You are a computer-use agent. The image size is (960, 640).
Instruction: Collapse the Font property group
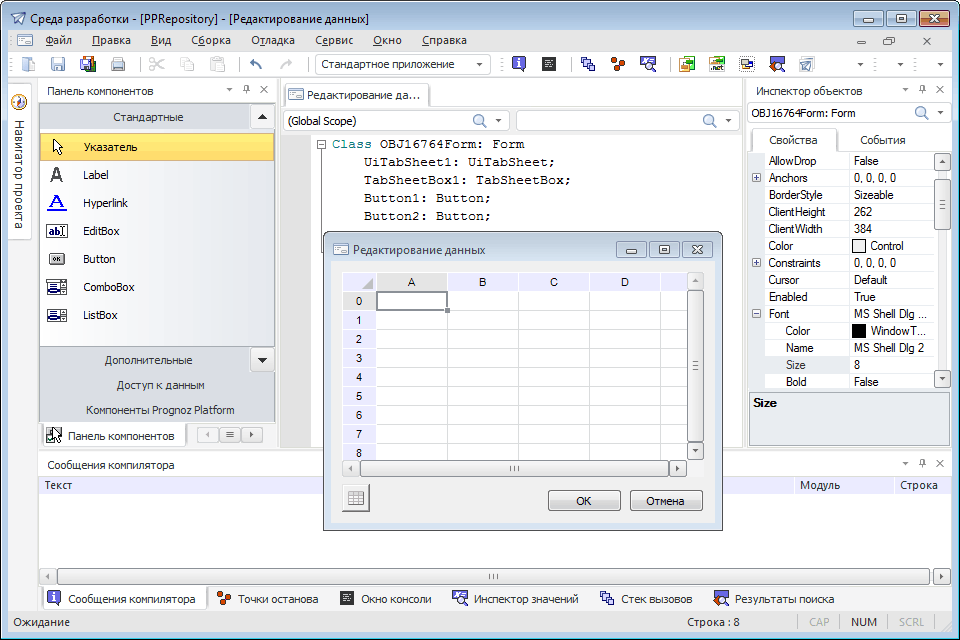[757, 314]
